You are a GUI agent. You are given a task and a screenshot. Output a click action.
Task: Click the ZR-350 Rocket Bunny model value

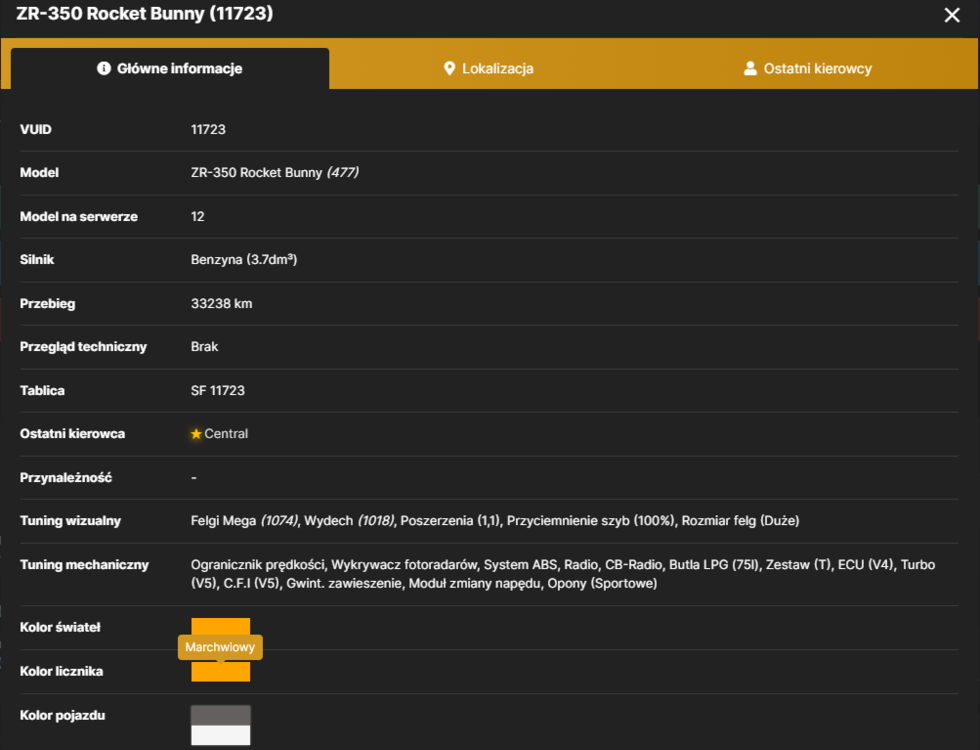274,172
